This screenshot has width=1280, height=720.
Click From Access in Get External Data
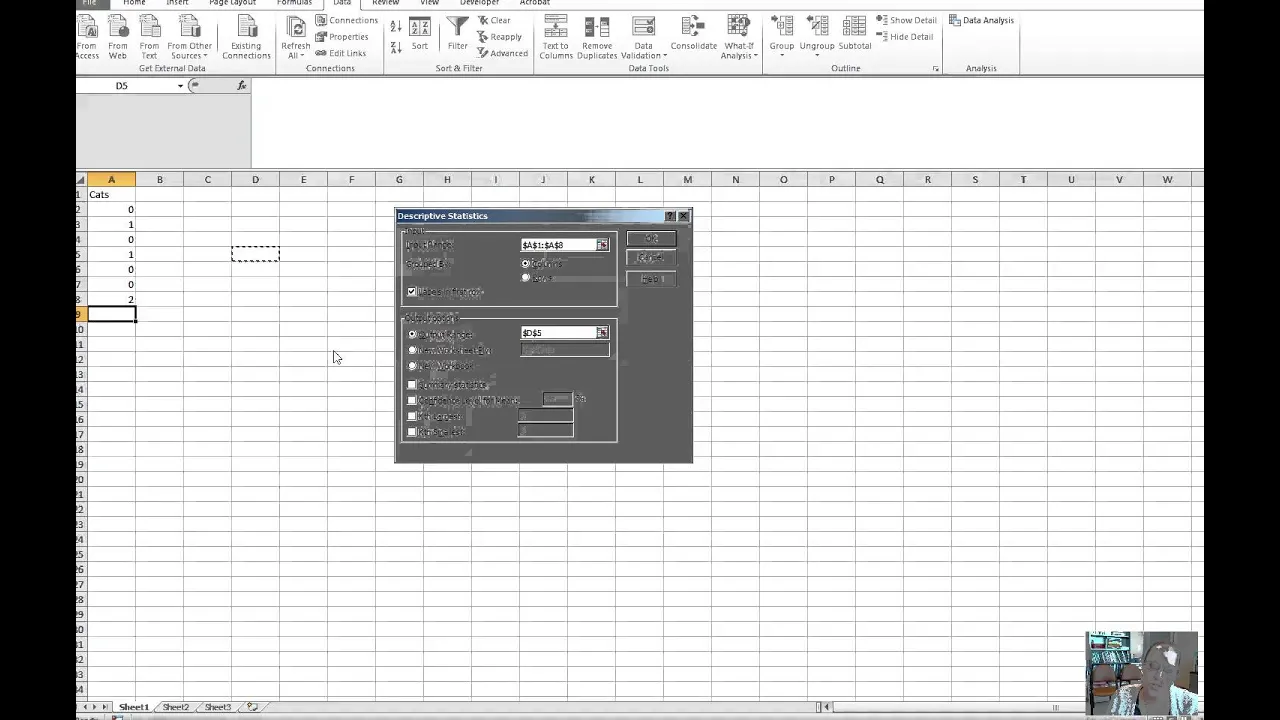pos(88,37)
